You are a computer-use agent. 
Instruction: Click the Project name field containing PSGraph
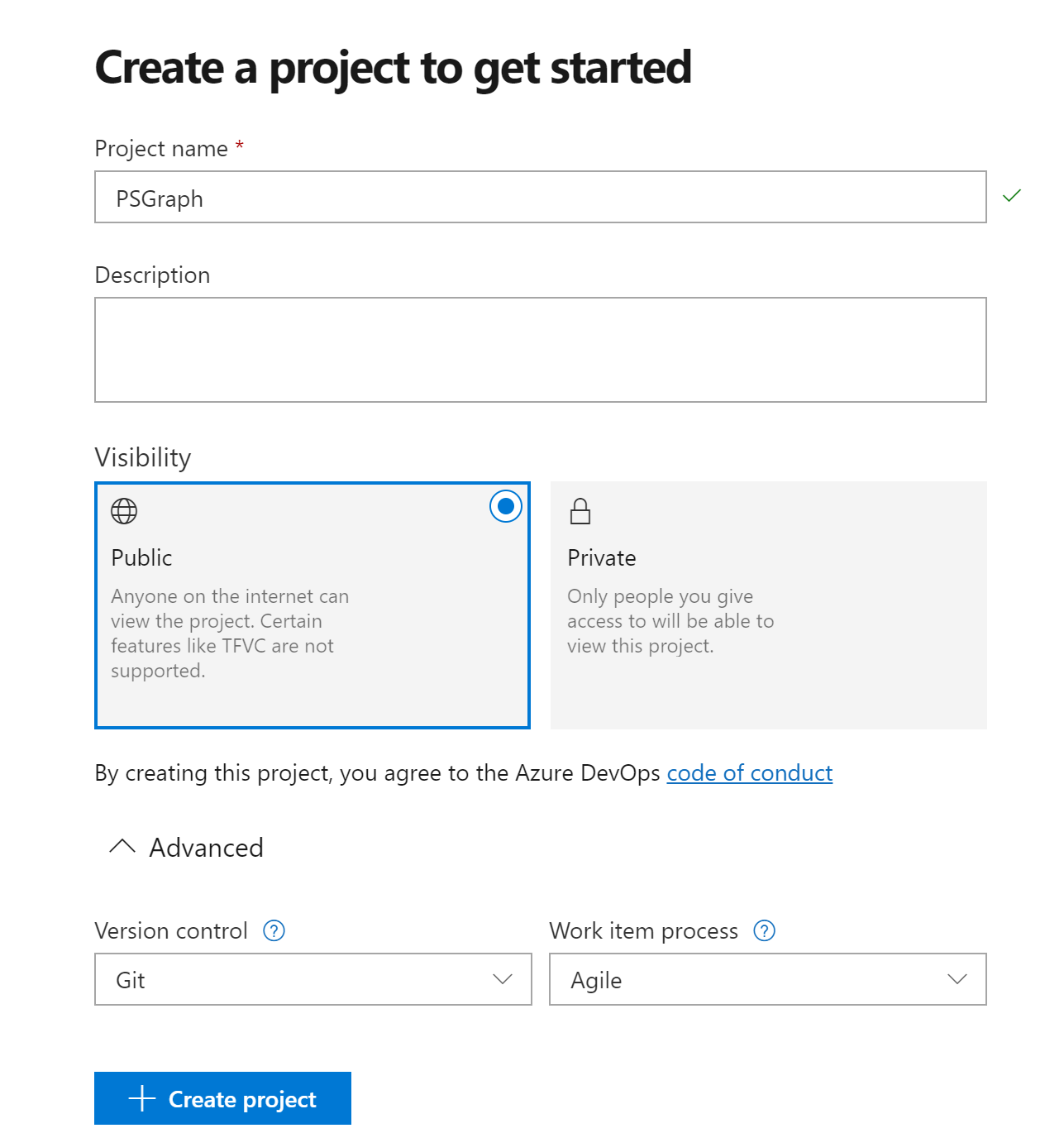coord(541,197)
